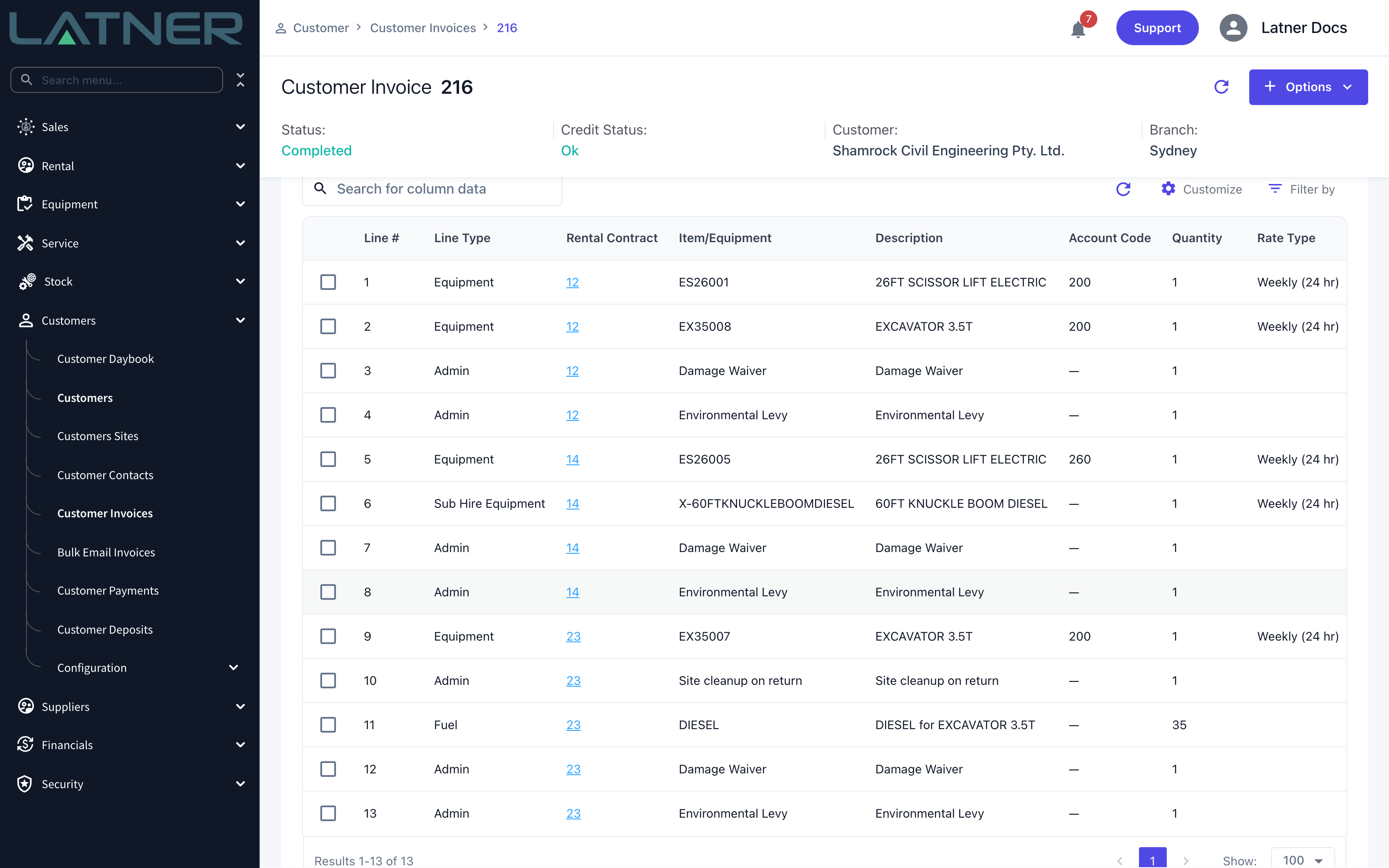Click the Sales sidebar icon

pyautogui.click(x=26, y=126)
